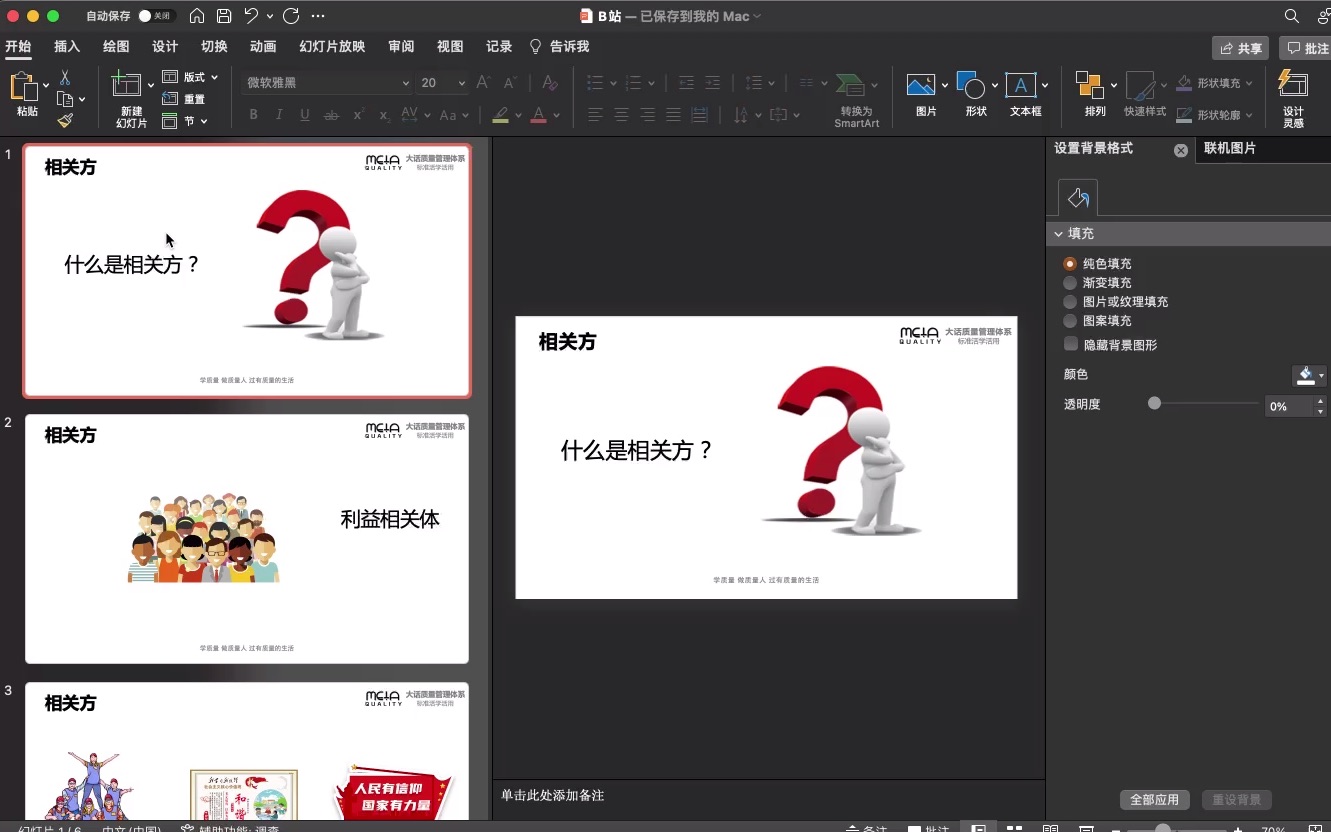Click the Save floppy-disk icon in title bar
Viewport: 1331px width, 832px height.
pyautogui.click(x=224, y=16)
